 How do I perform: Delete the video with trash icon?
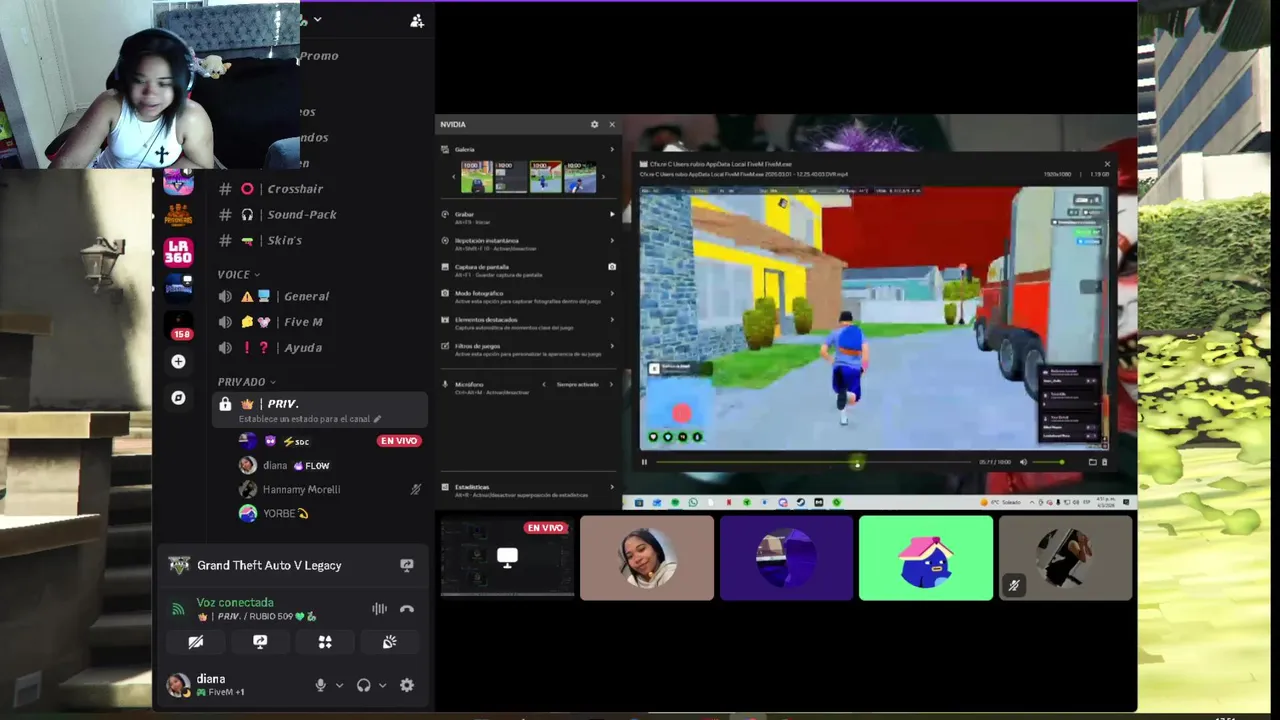click(x=1104, y=462)
